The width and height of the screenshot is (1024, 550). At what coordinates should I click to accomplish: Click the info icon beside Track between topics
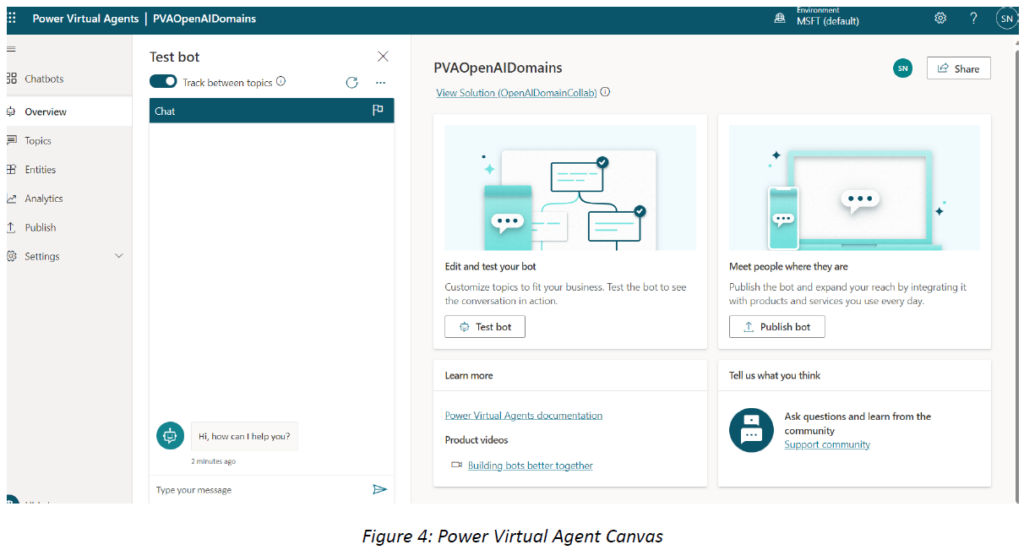pos(281,82)
